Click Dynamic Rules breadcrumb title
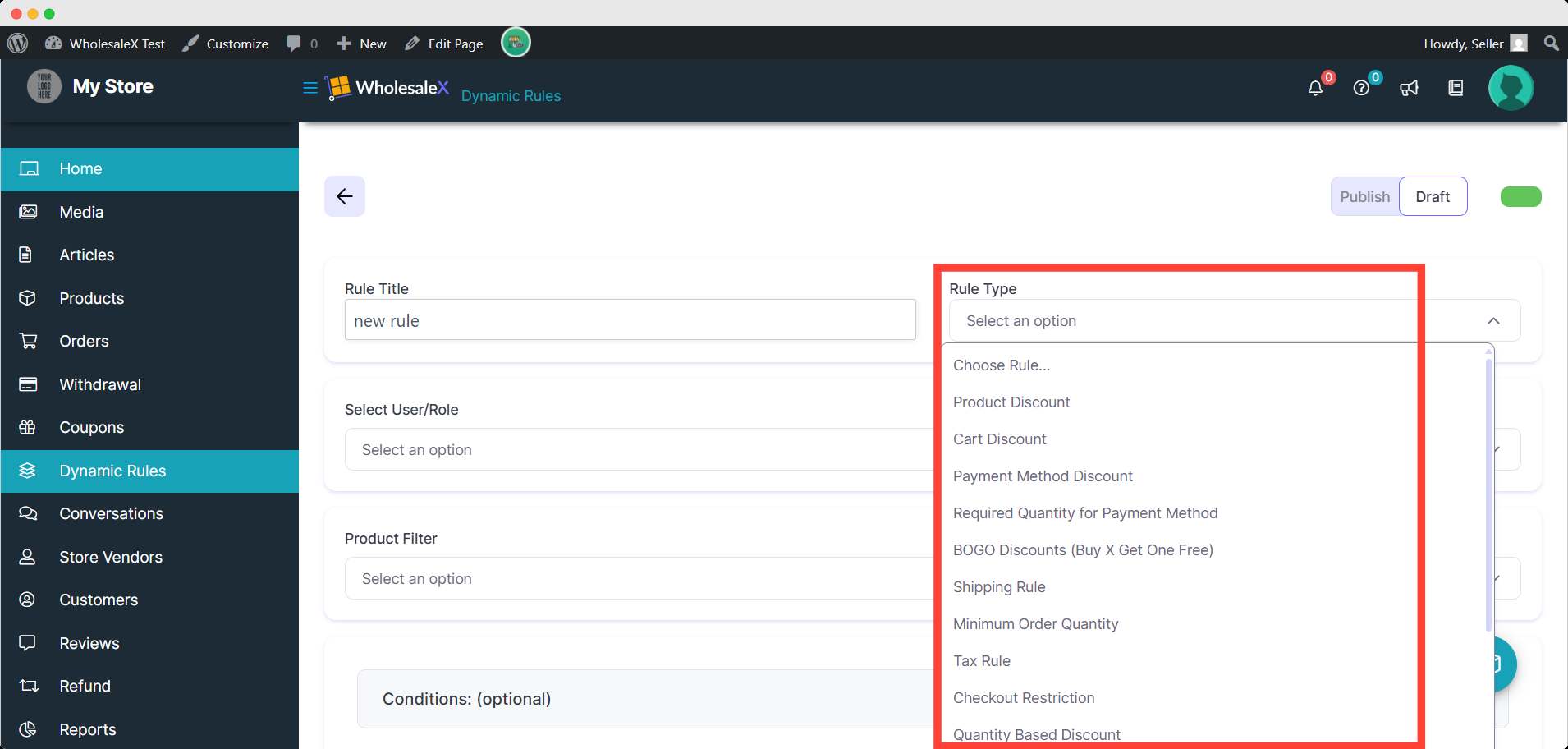 click(x=511, y=96)
